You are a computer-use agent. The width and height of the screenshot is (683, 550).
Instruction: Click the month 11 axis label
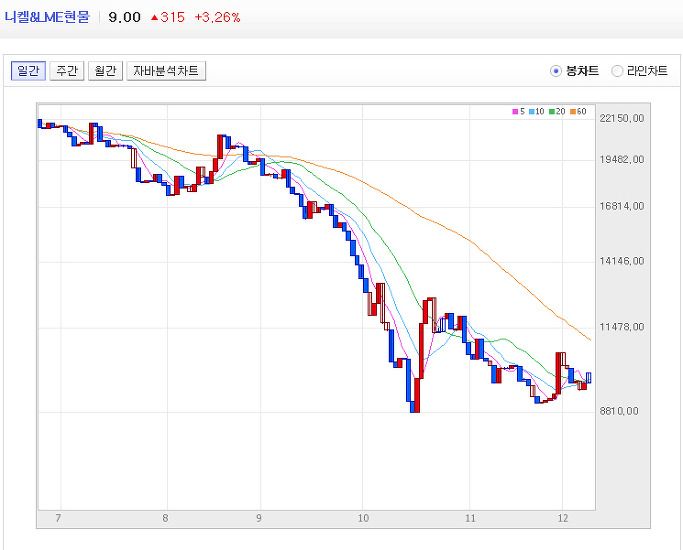(470, 518)
